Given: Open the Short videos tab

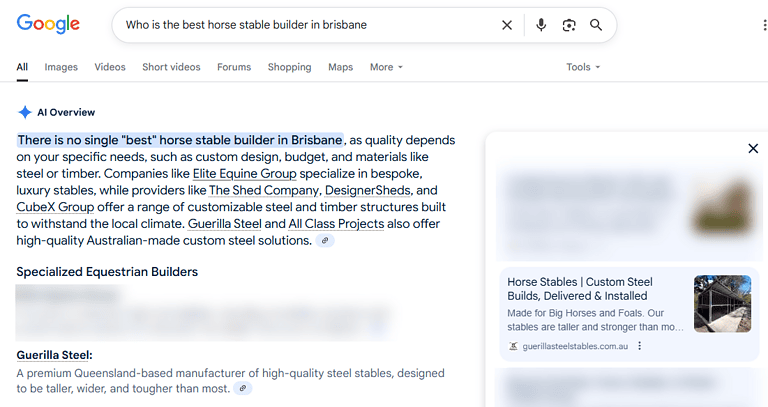Looking at the screenshot, I should [x=171, y=67].
